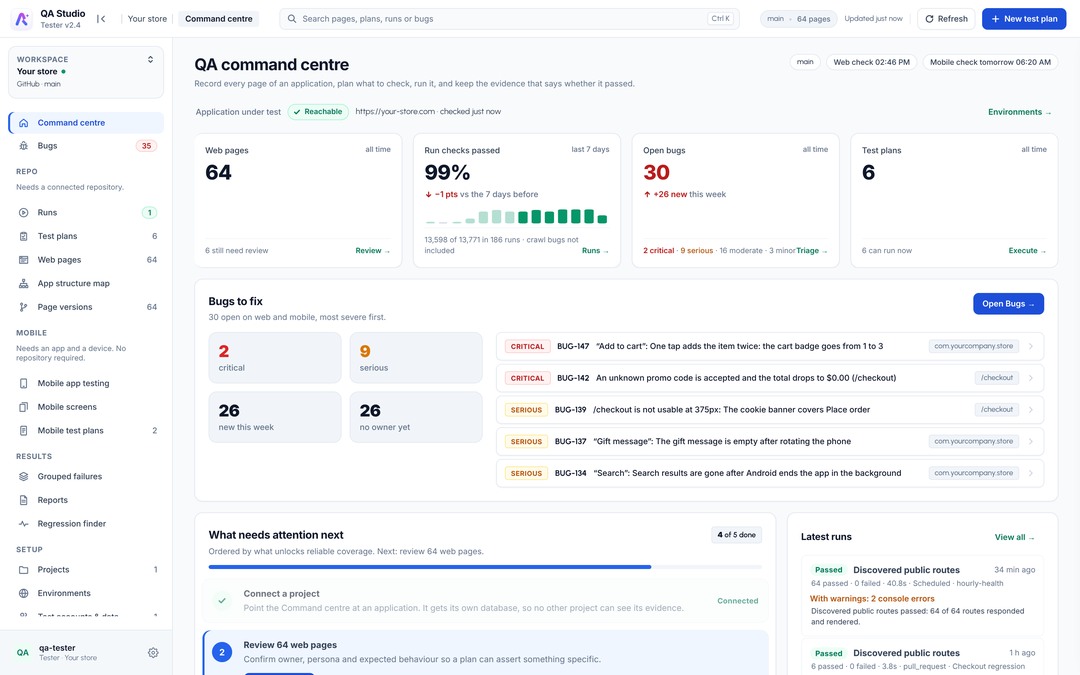Click the Mobile check tomorrow 06:20 AM chip
1080x675 pixels.
(990, 62)
